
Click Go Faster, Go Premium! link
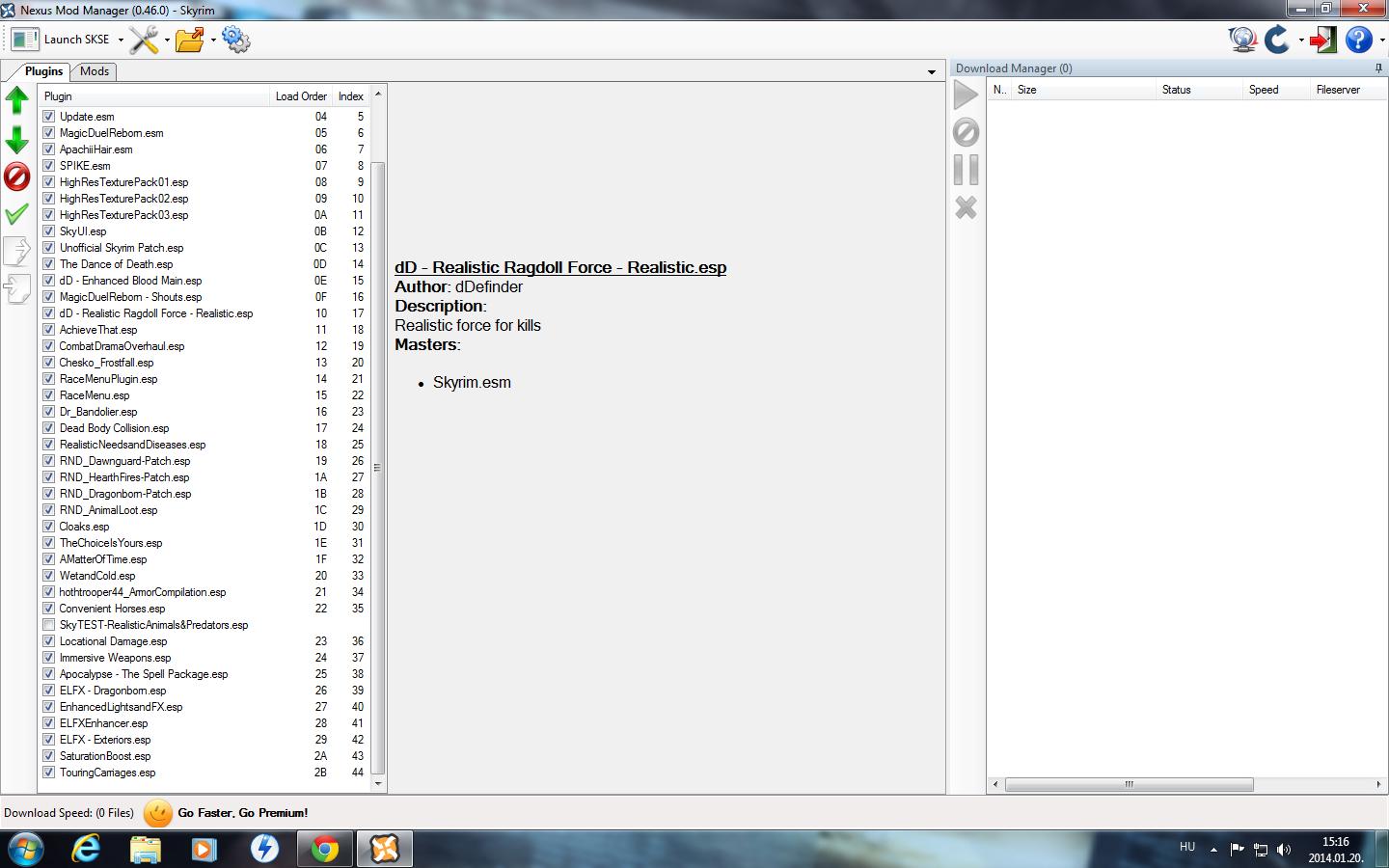pyautogui.click(x=242, y=813)
